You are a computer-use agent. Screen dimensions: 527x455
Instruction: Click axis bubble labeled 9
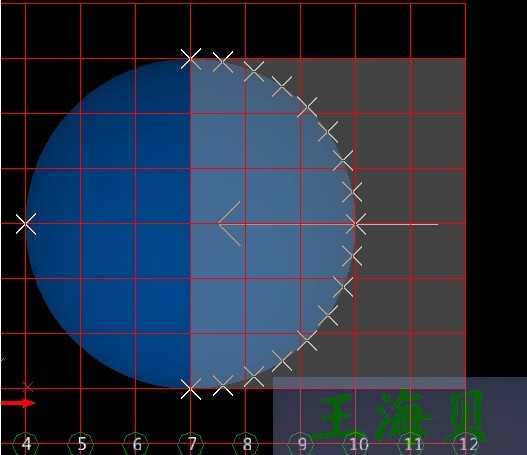(301, 444)
